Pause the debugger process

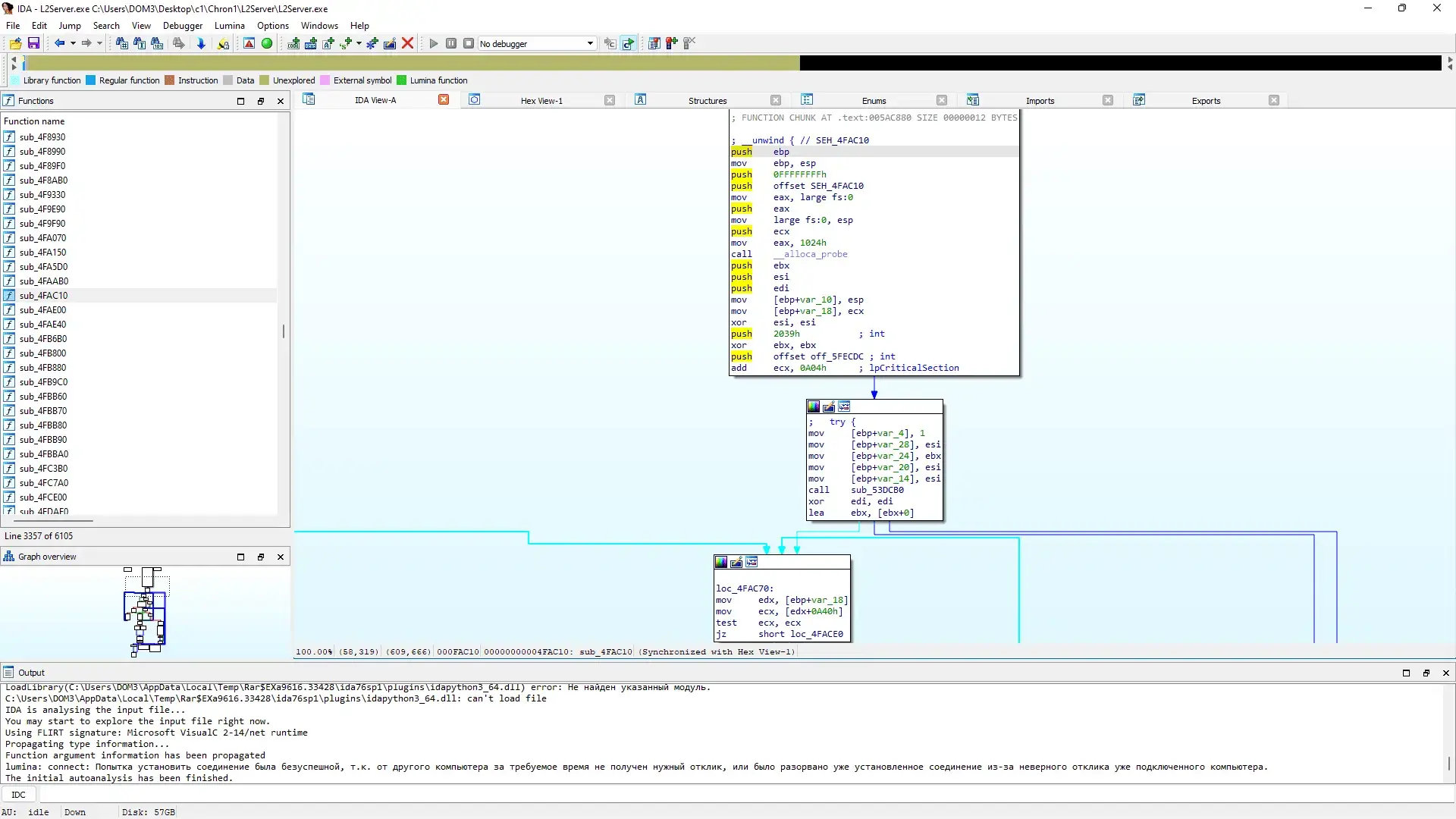click(x=451, y=43)
